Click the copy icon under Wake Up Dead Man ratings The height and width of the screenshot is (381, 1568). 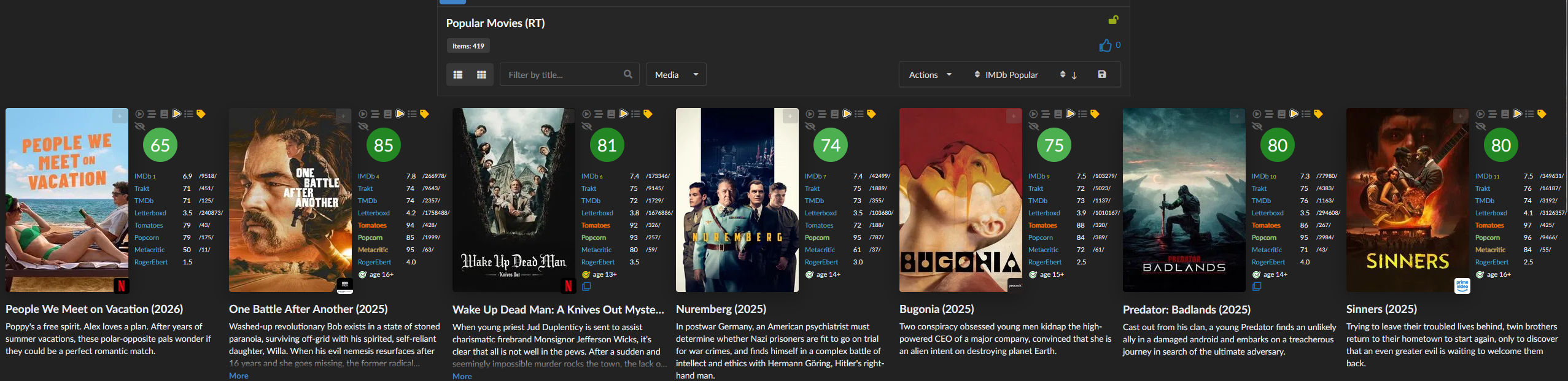(586, 287)
